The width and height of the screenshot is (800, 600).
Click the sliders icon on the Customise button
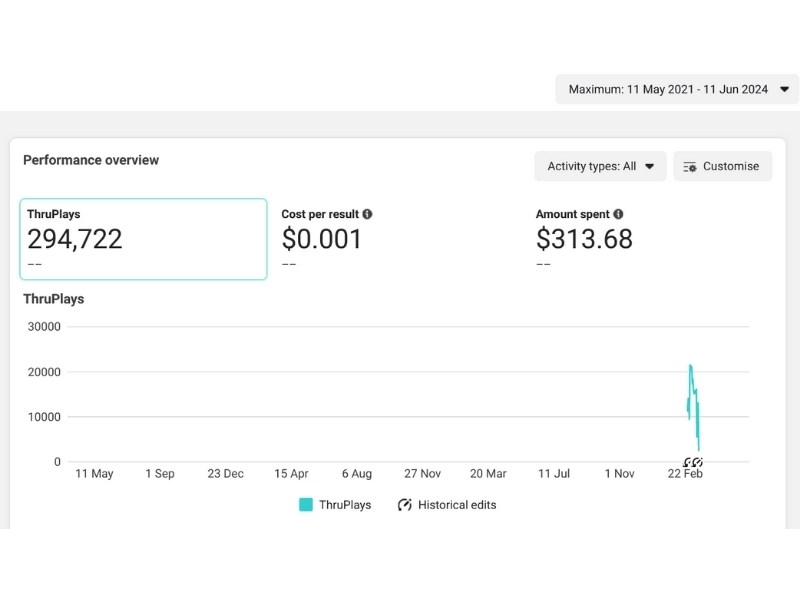[x=690, y=167]
